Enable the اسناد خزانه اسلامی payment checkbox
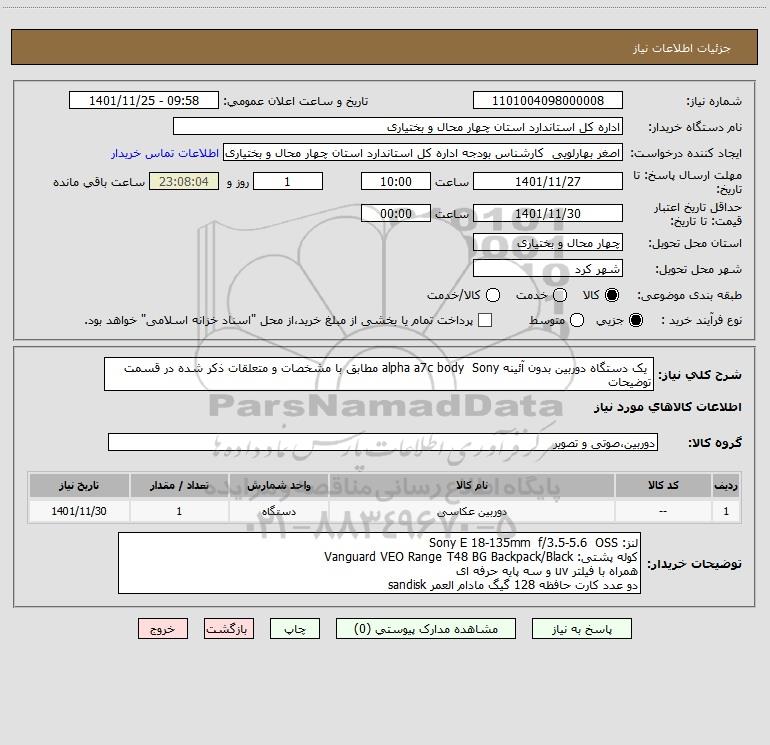The height and width of the screenshot is (745, 770). [x=485, y=320]
